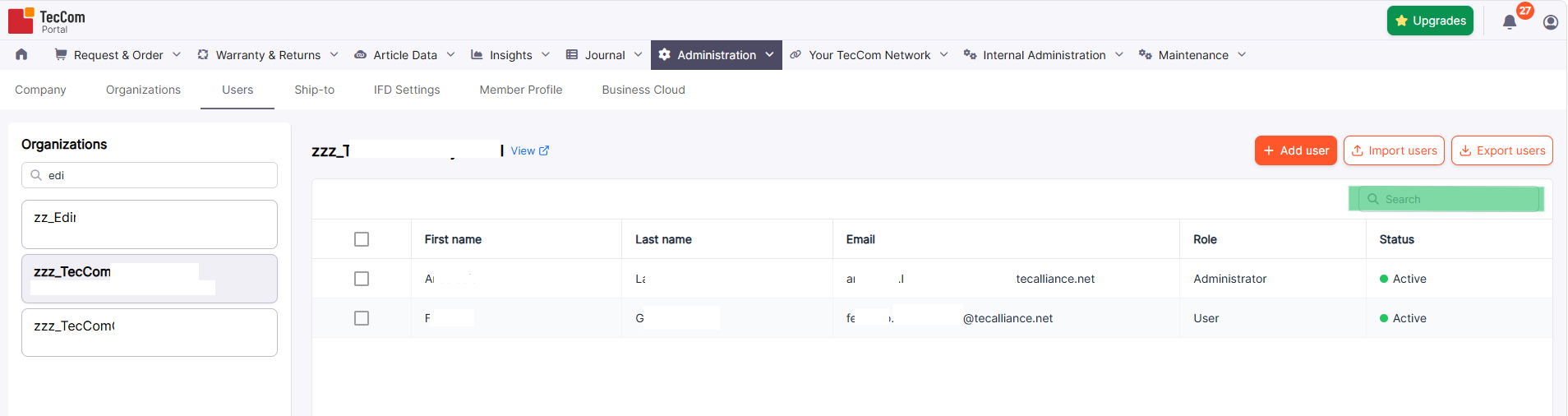Viewport: 1568px width, 416px height.
Task: Open Insights menu
Action: pyautogui.click(x=510, y=55)
